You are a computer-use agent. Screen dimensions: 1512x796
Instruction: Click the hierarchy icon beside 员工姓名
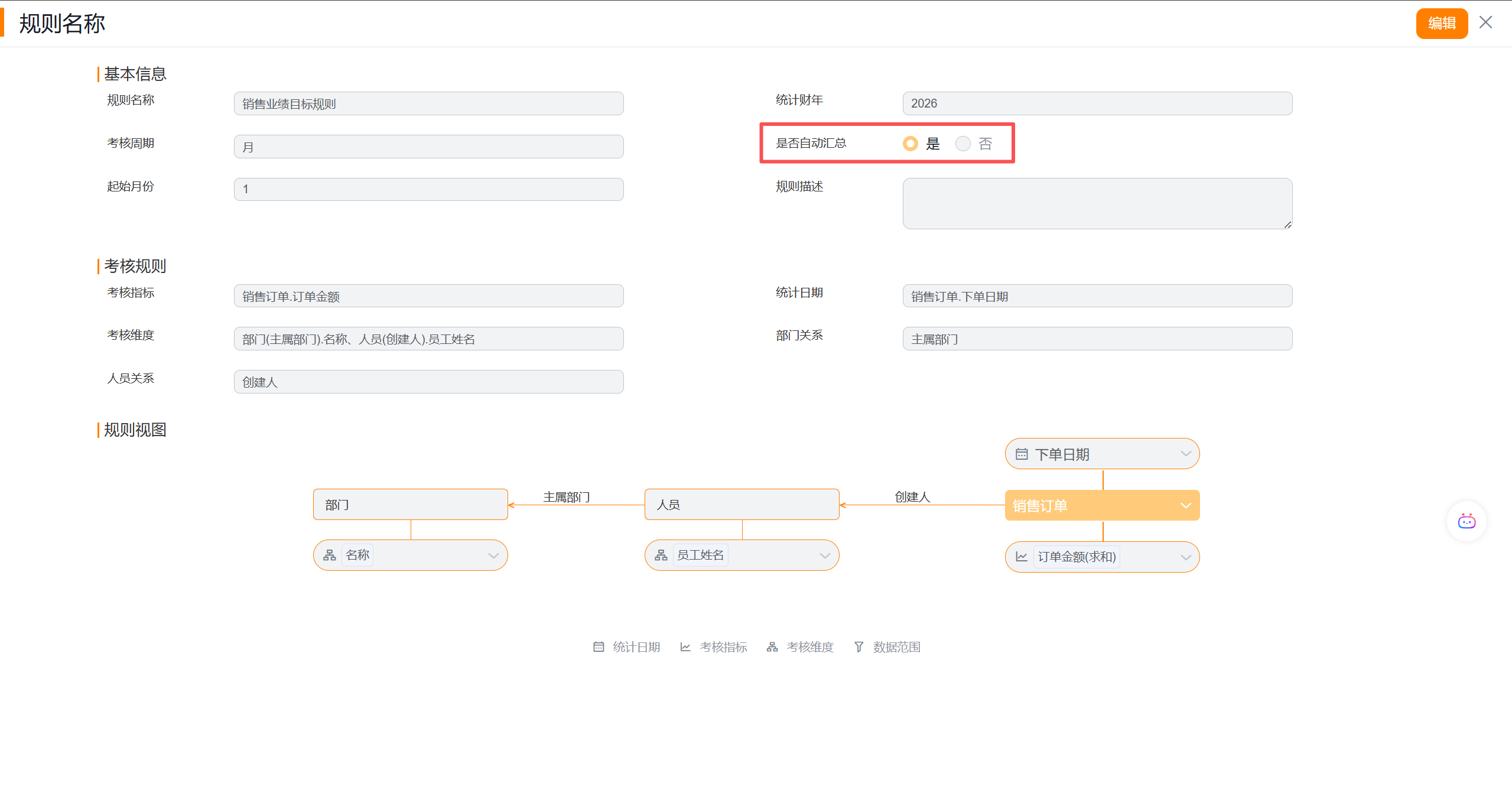point(661,555)
